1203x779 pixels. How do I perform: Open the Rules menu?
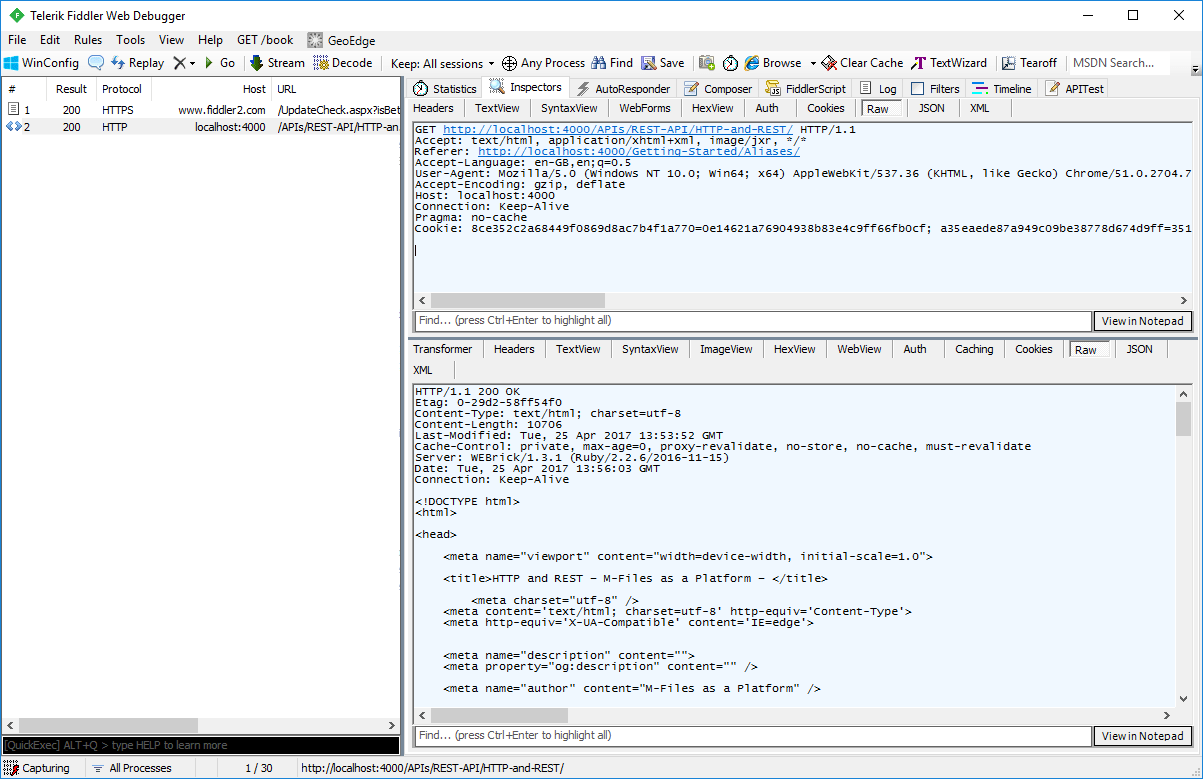pos(87,40)
